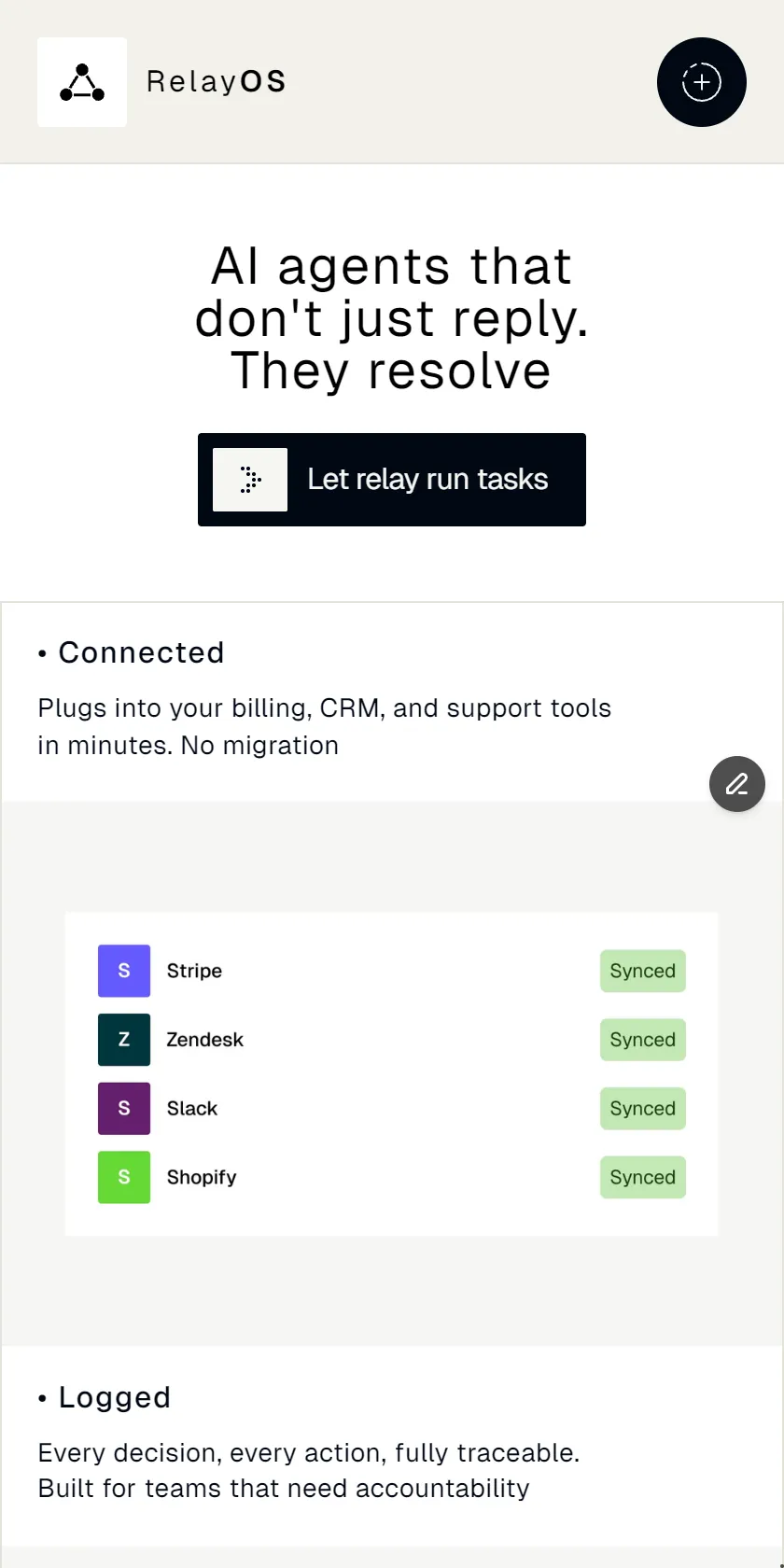Click the floating pencil edit icon

point(737,784)
